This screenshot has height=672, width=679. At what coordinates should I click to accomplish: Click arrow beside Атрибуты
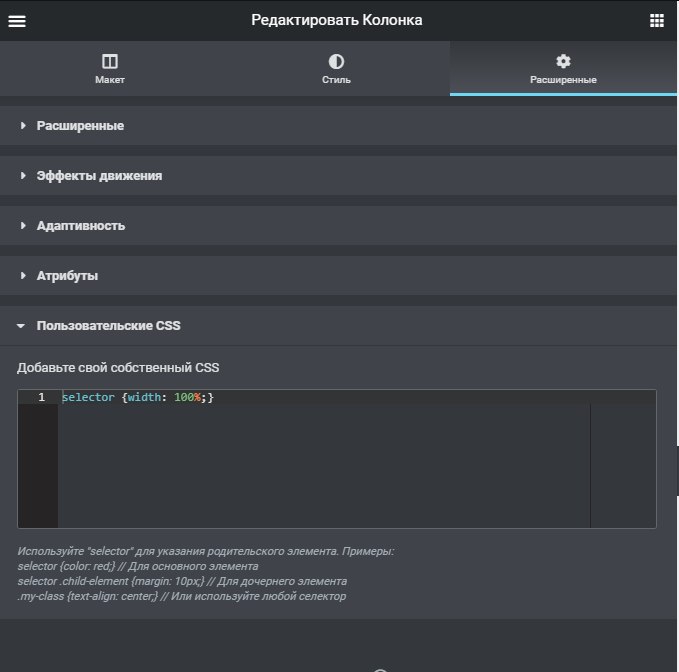[x=23, y=275]
